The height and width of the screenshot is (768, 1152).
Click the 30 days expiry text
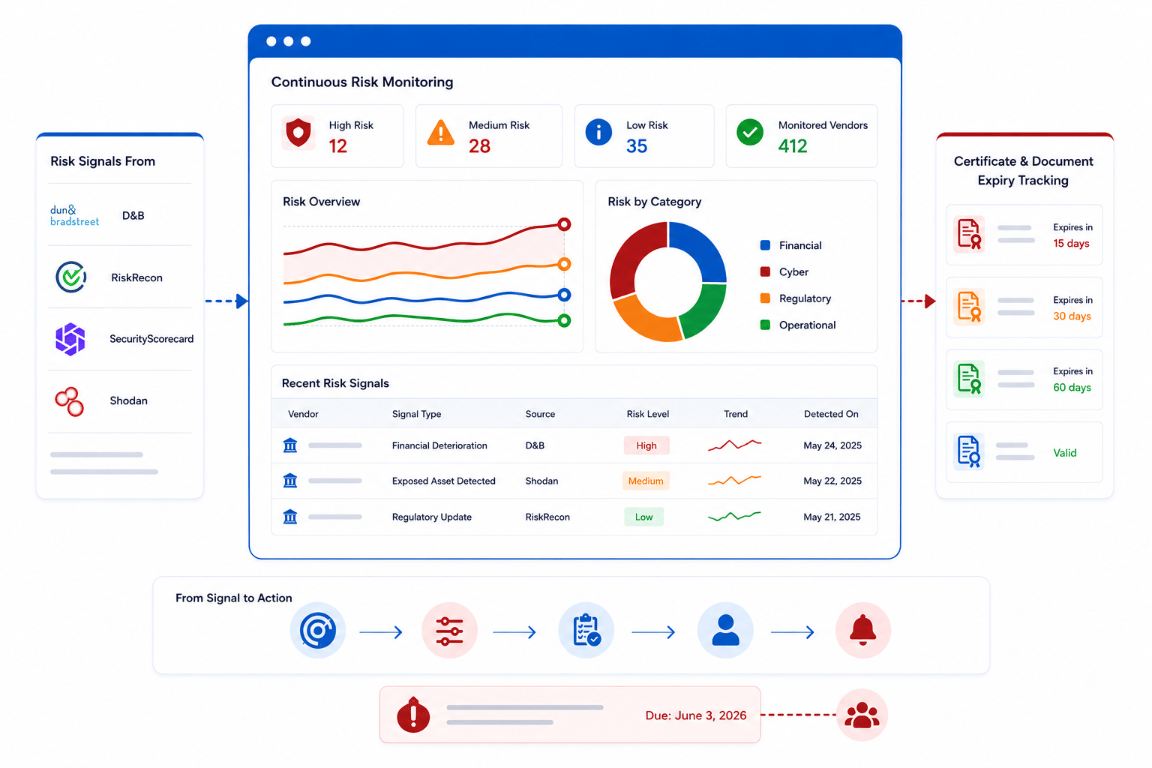(x=1072, y=316)
